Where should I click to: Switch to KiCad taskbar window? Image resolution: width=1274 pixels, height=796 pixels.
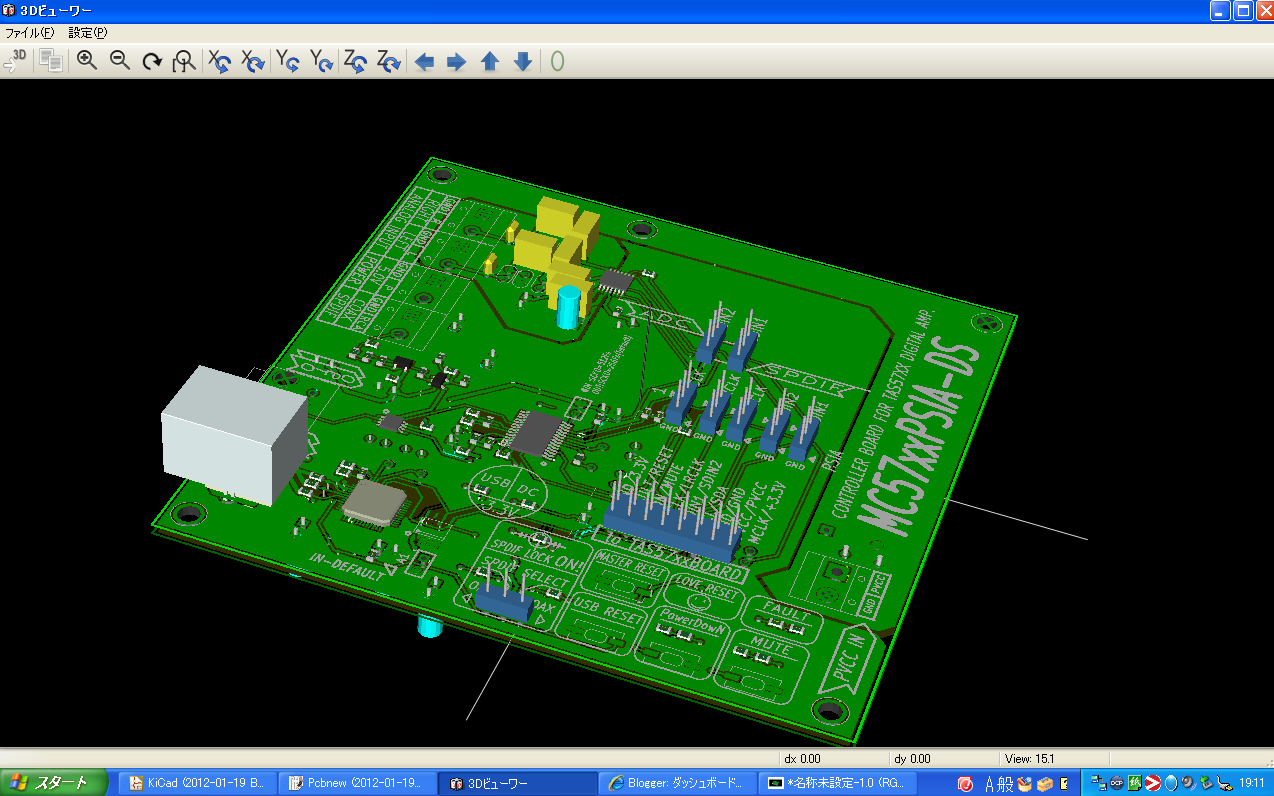pos(197,783)
